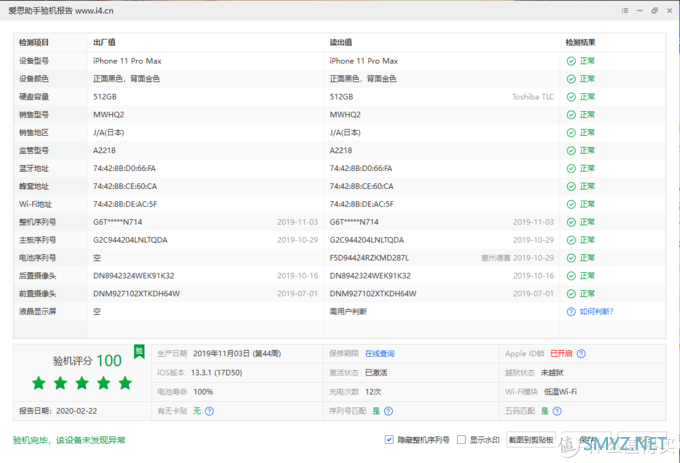Viewport: 680px width, 463px height.
Task: Click the green check icon for 整机序列号
Action: (x=571, y=222)
